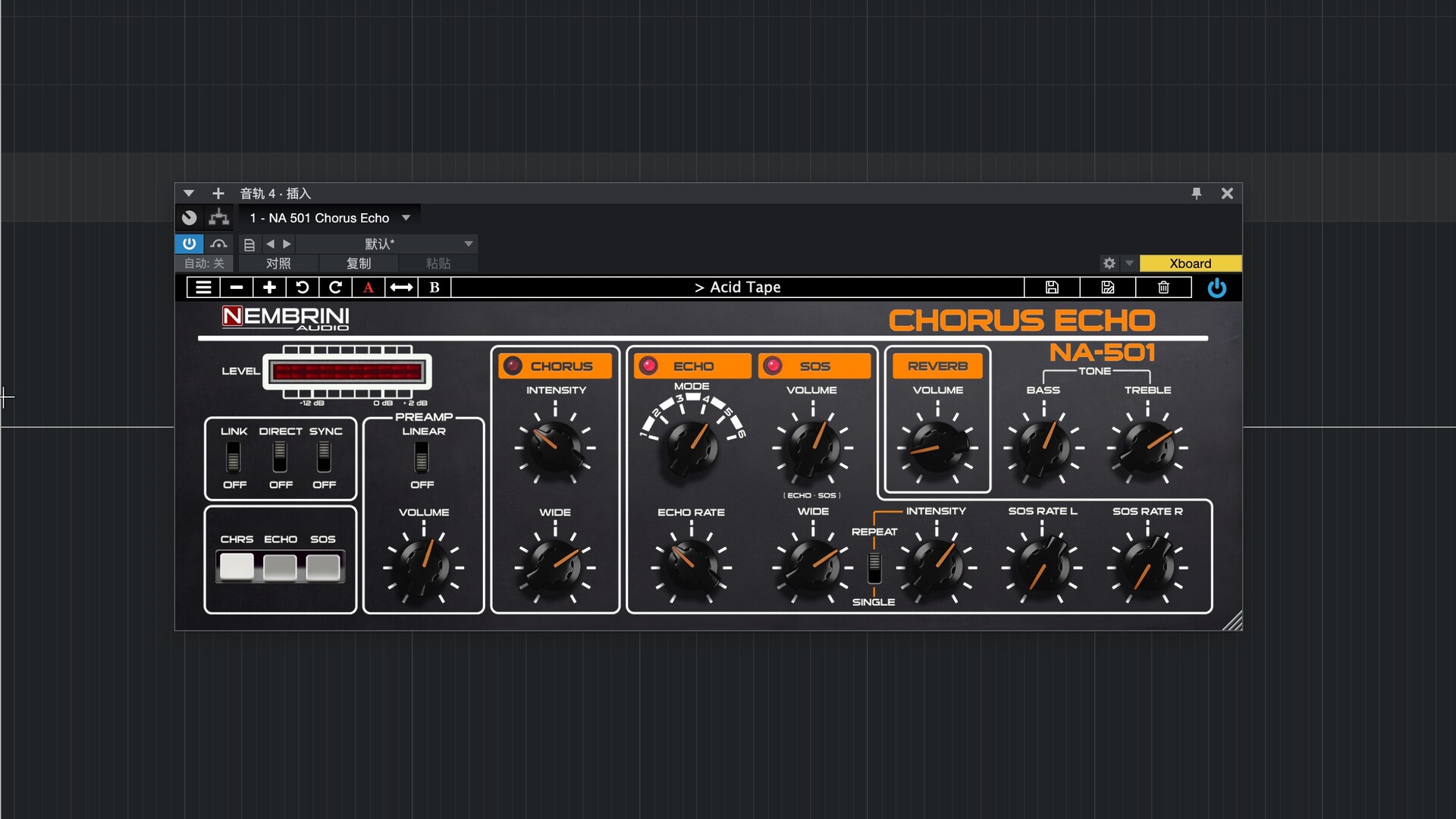The height and width of the screenshot is (819, 1456).
Task: Click the Echo SOS WIDE knob
Action: (812, 567)
